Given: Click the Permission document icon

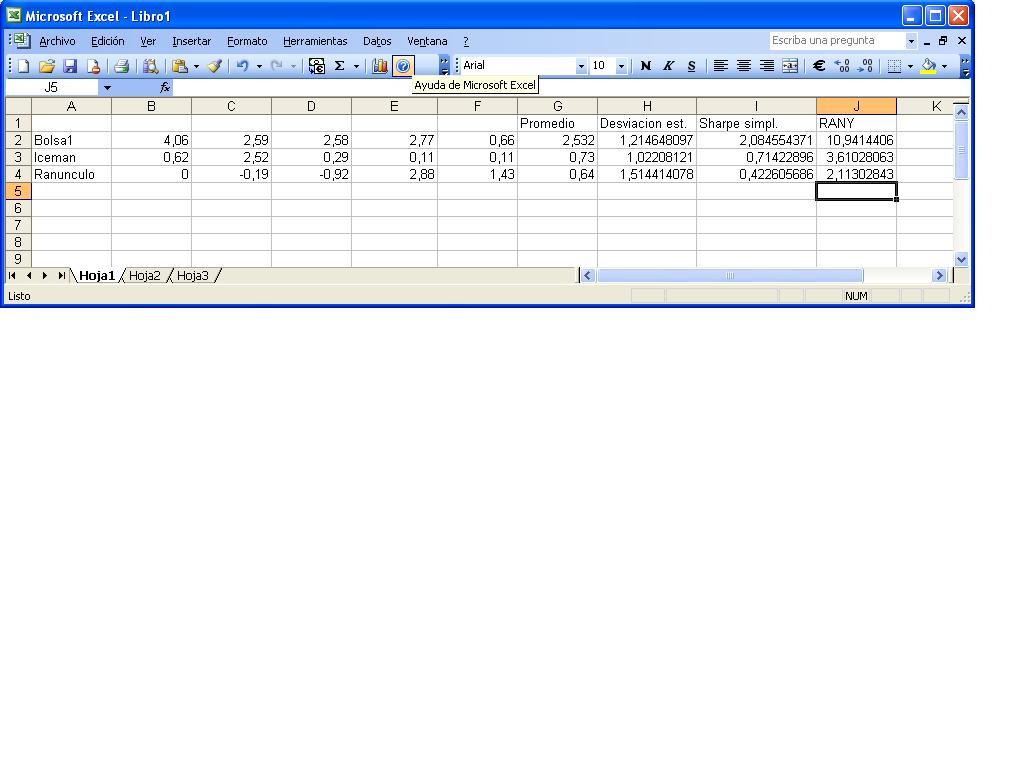Looking at the screenshot, I should 93,66.
